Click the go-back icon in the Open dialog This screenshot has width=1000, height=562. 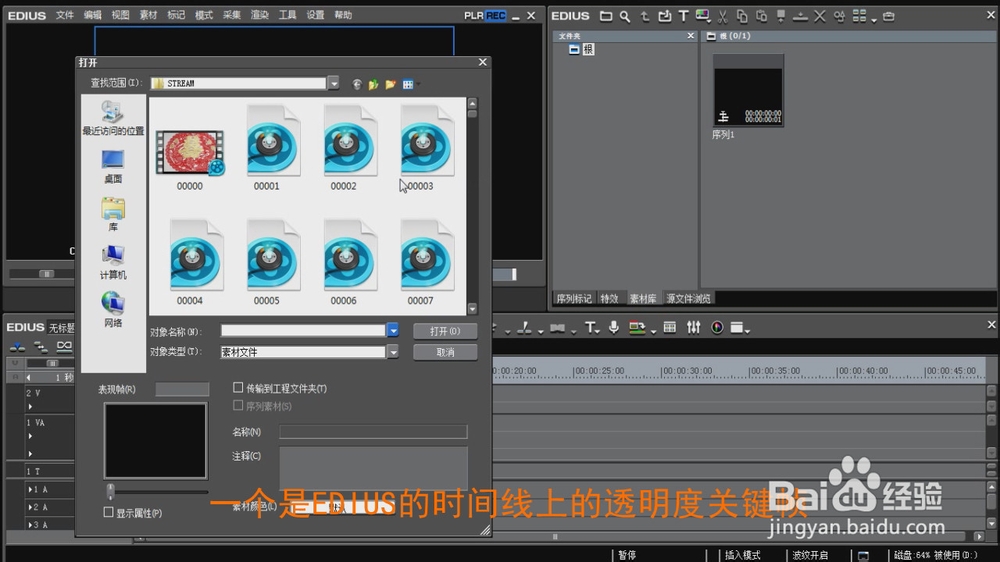tap(357, 84)
